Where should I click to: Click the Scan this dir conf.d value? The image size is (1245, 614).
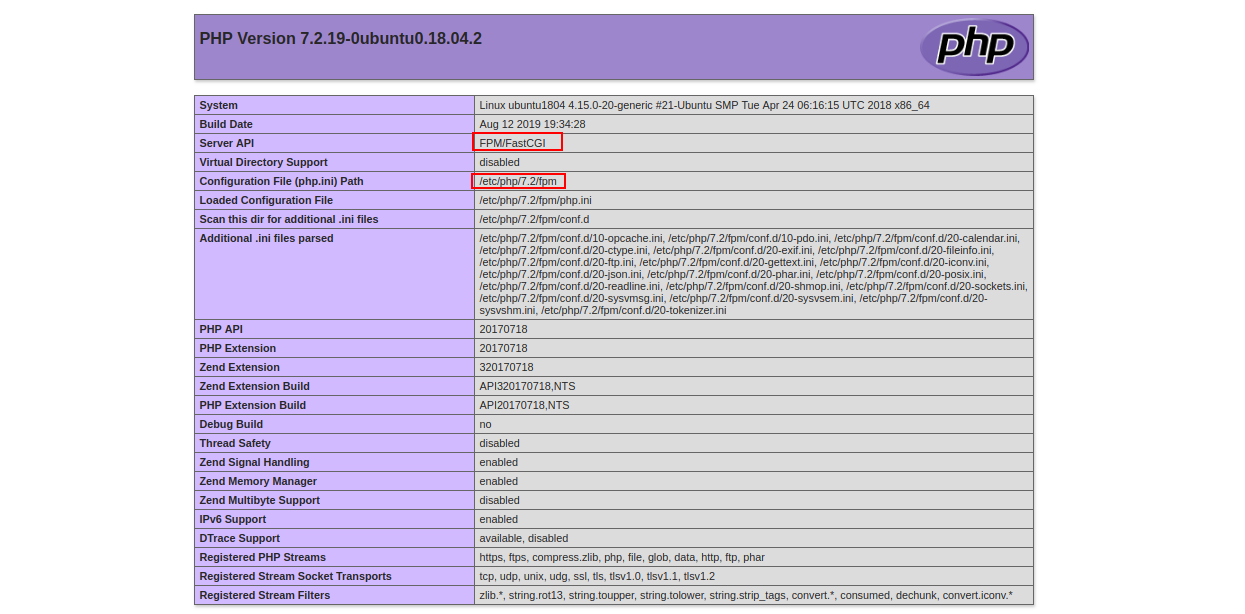[534, 219]
